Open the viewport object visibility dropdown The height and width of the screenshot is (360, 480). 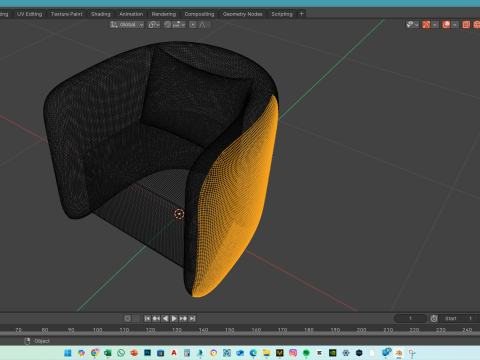[412, 25]
